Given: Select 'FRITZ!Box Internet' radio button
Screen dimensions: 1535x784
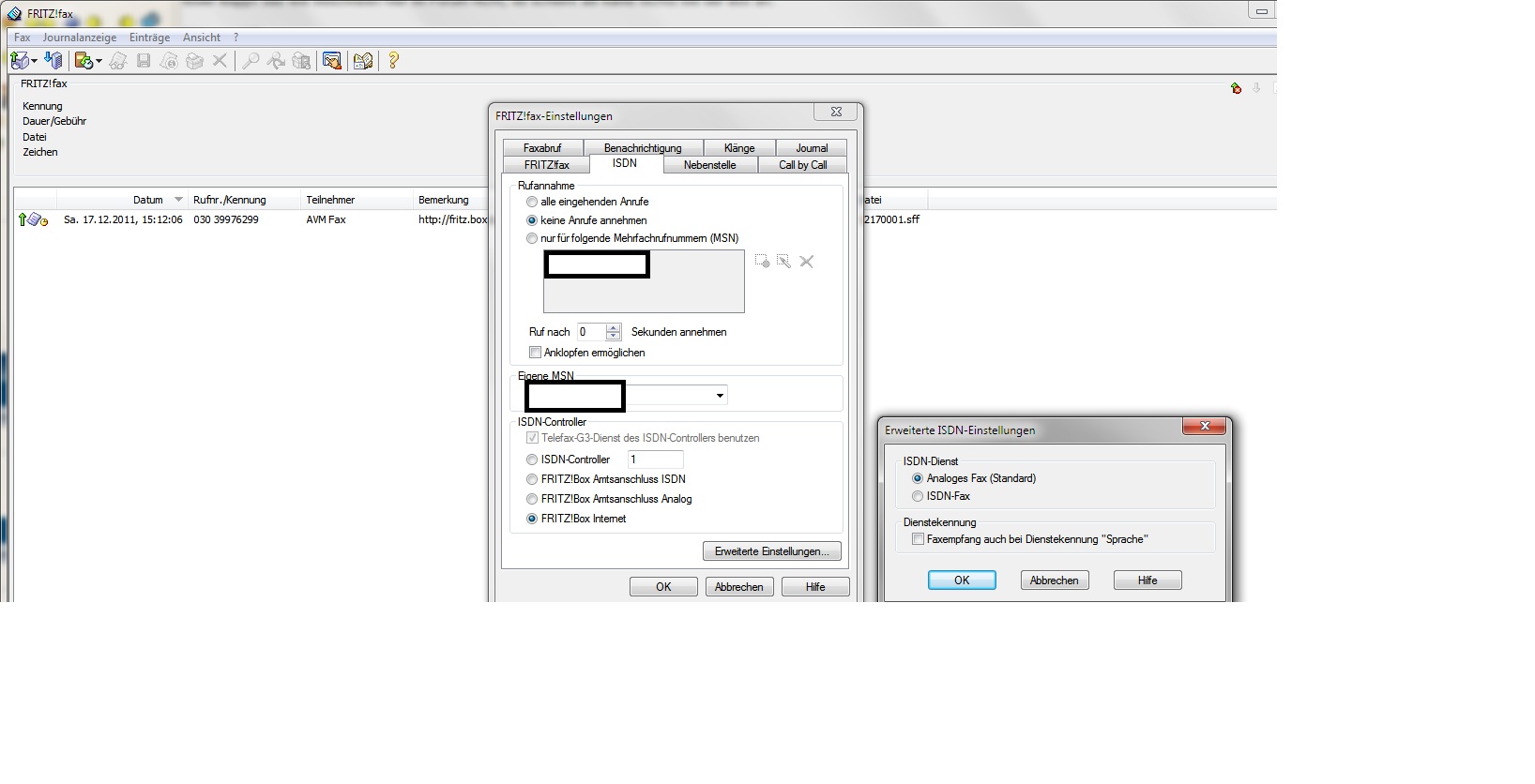Looking at the screenshot, I should click(532, 519).
